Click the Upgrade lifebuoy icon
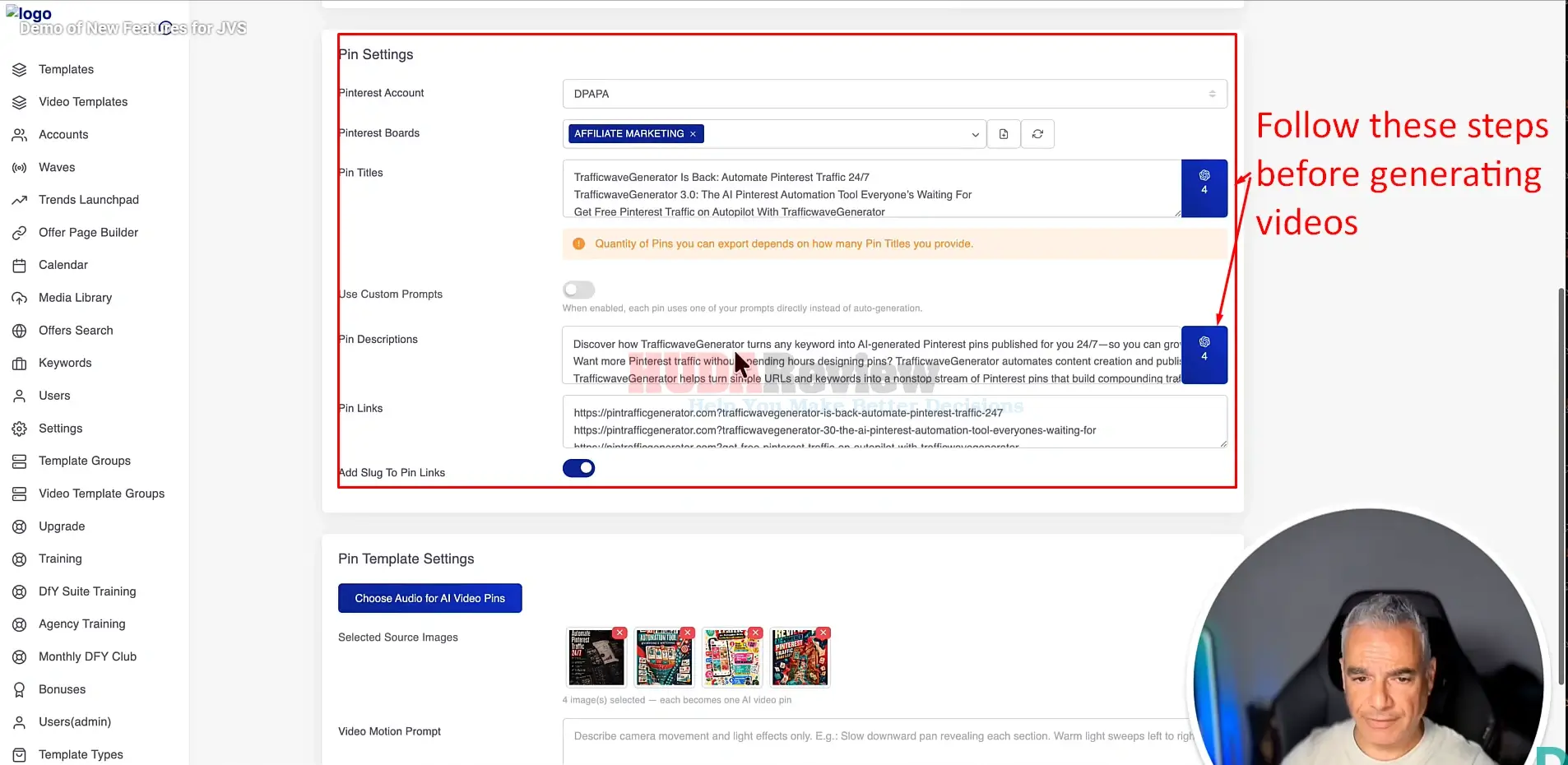This screenshot has height=765, width=1568. point(20,526)
